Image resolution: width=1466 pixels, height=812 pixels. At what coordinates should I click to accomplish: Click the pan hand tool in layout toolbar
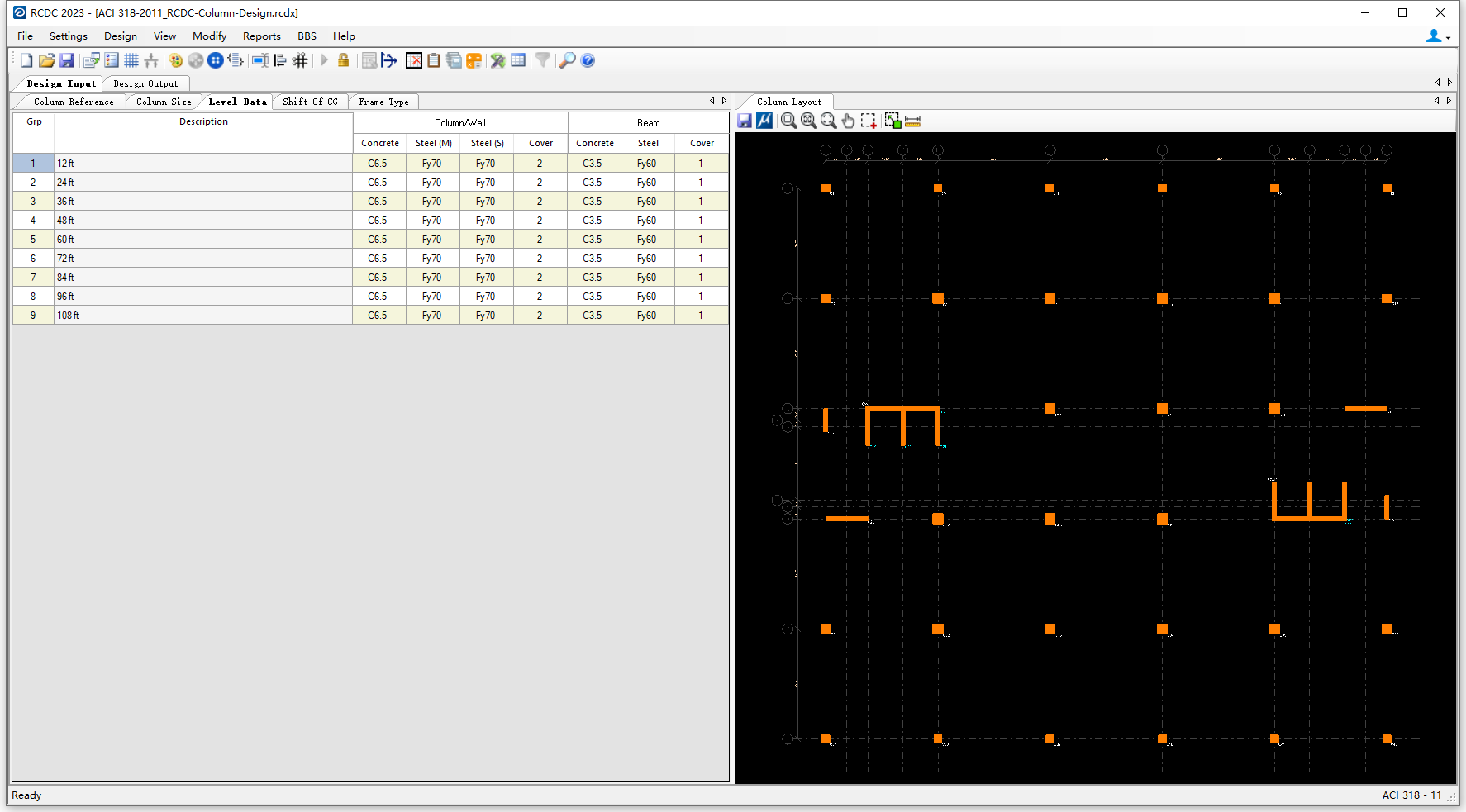pyautogui.click(x=849, y=121)
